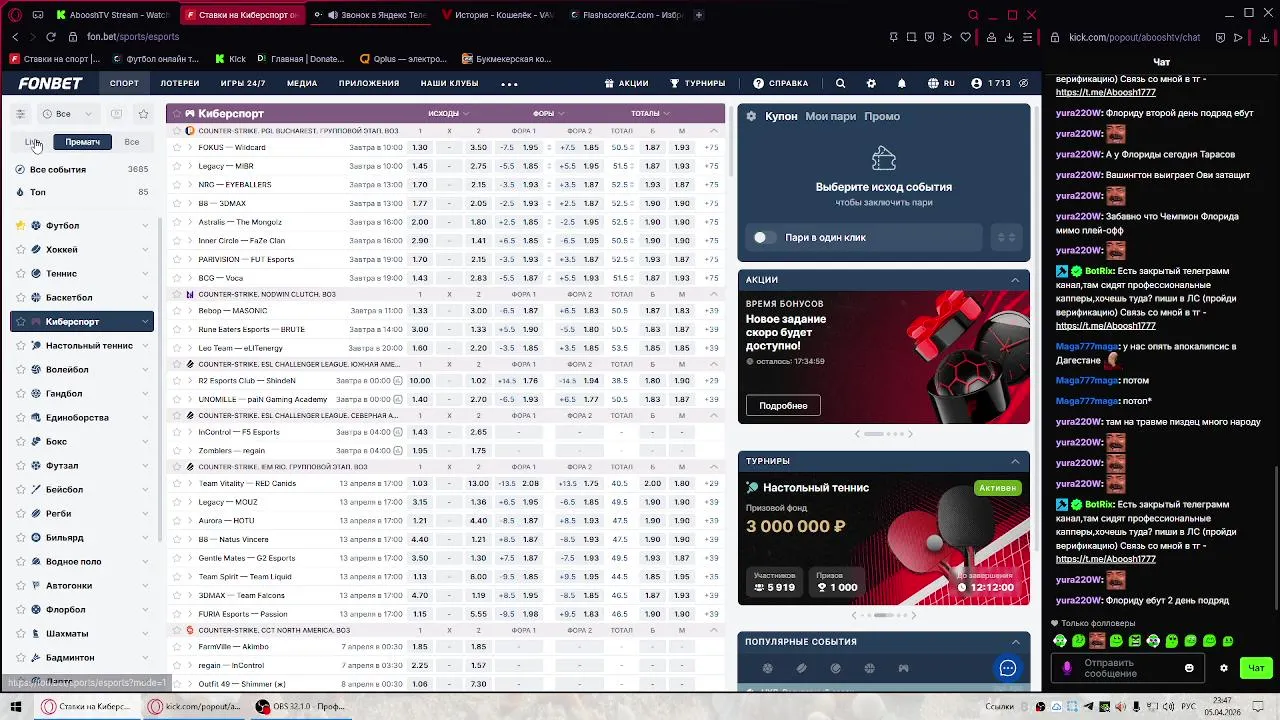Click the favorites star above the sports list
1280x720 pixels.
143,114
